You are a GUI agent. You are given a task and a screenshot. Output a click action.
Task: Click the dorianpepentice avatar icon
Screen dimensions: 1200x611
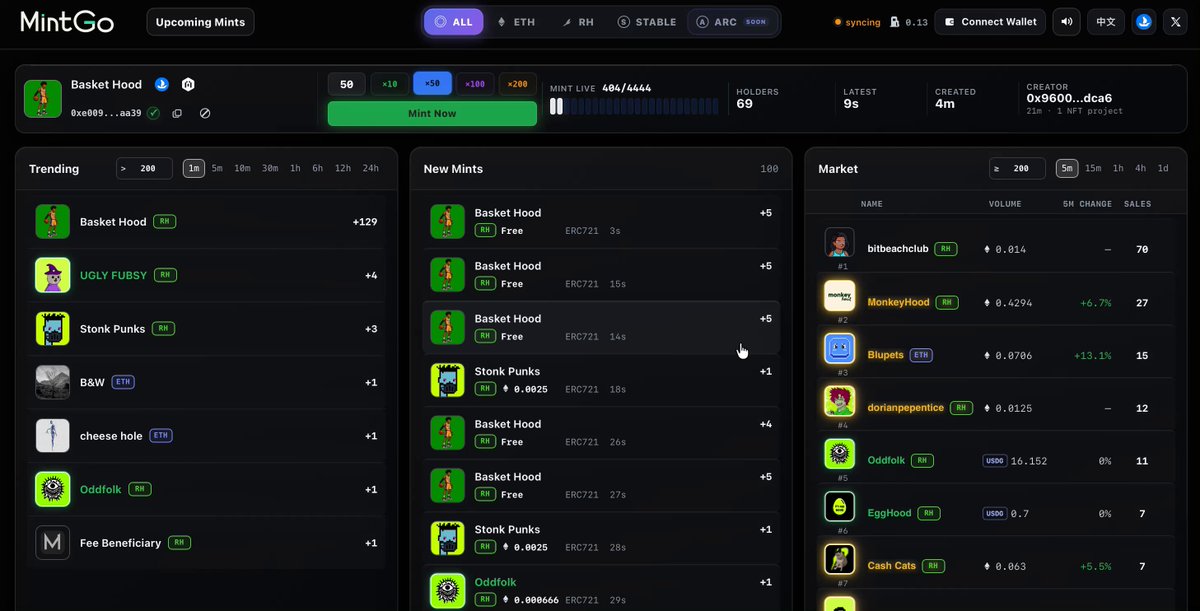pos(840,402)
